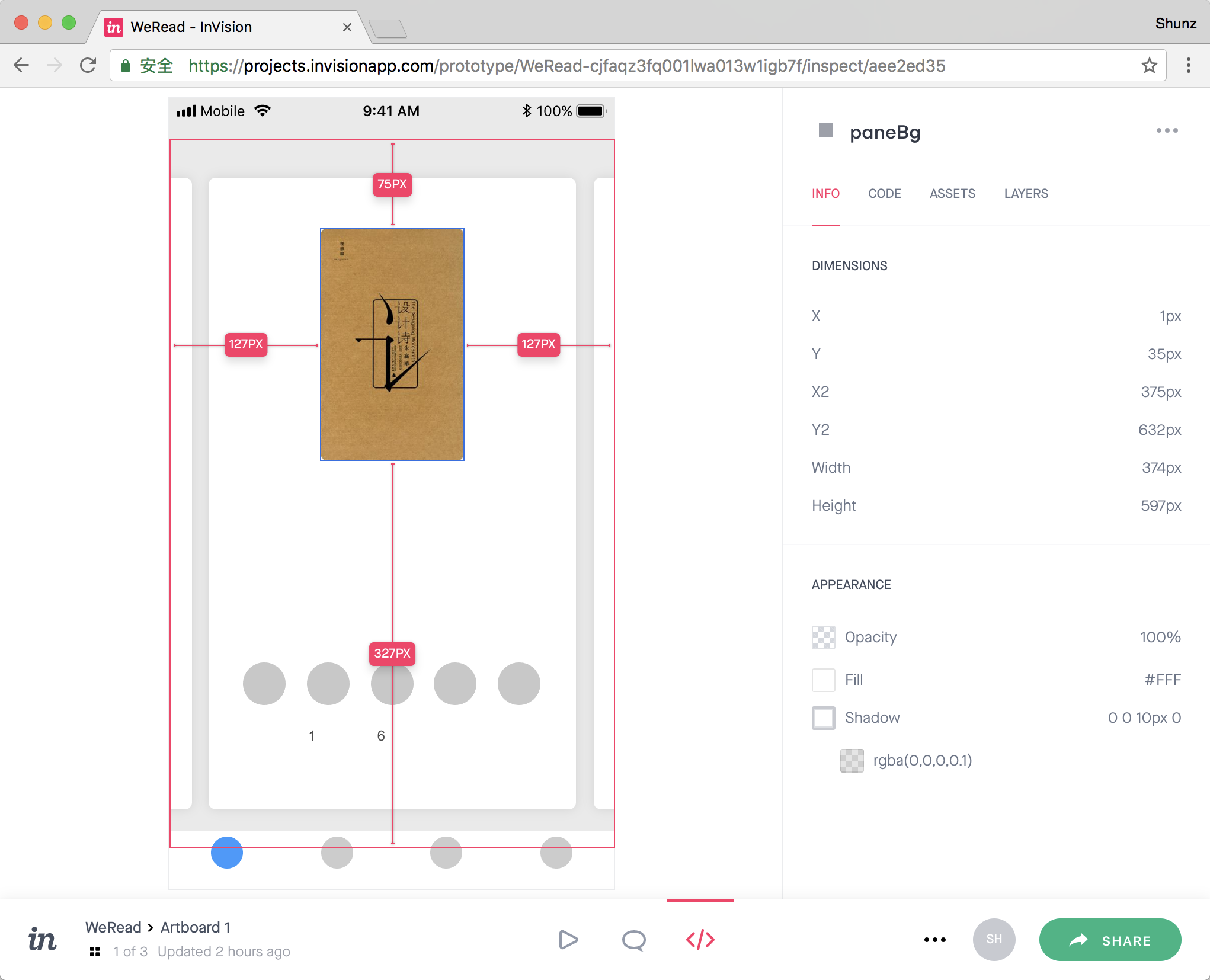Toggle the Opacity swatch in Appearance

tap(823, 638)
